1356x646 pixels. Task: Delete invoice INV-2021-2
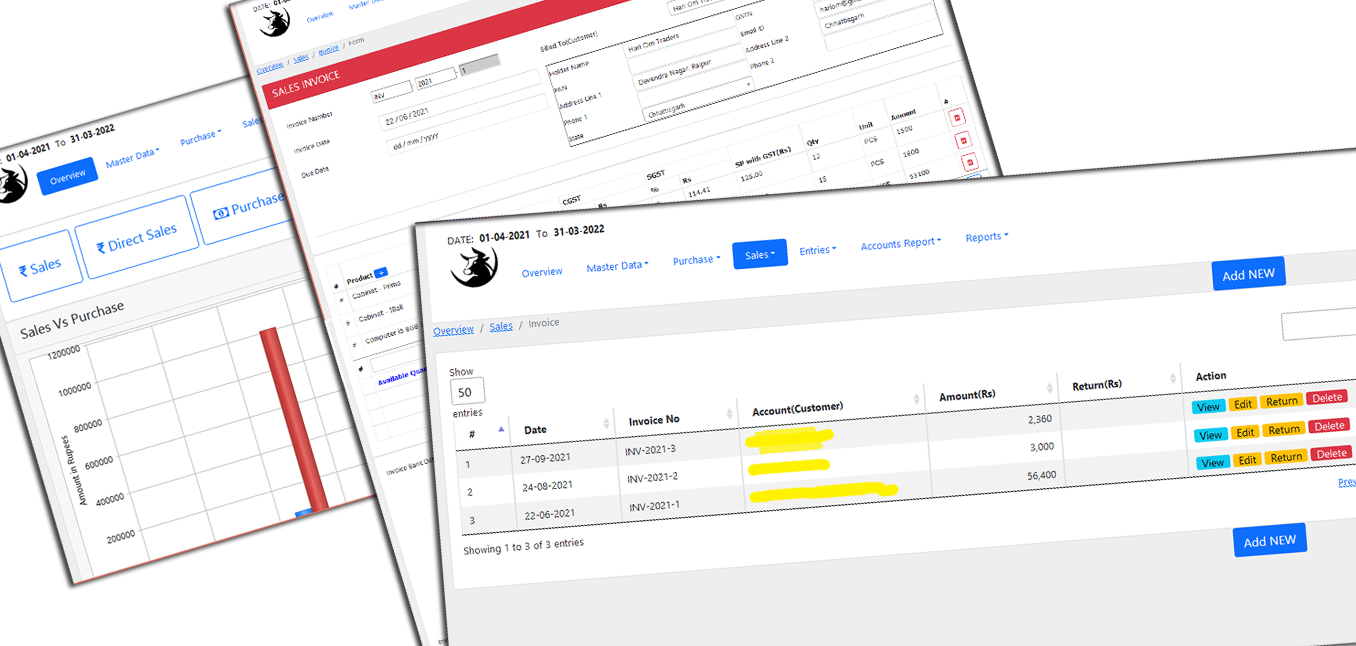click(x=1329, y=426)
